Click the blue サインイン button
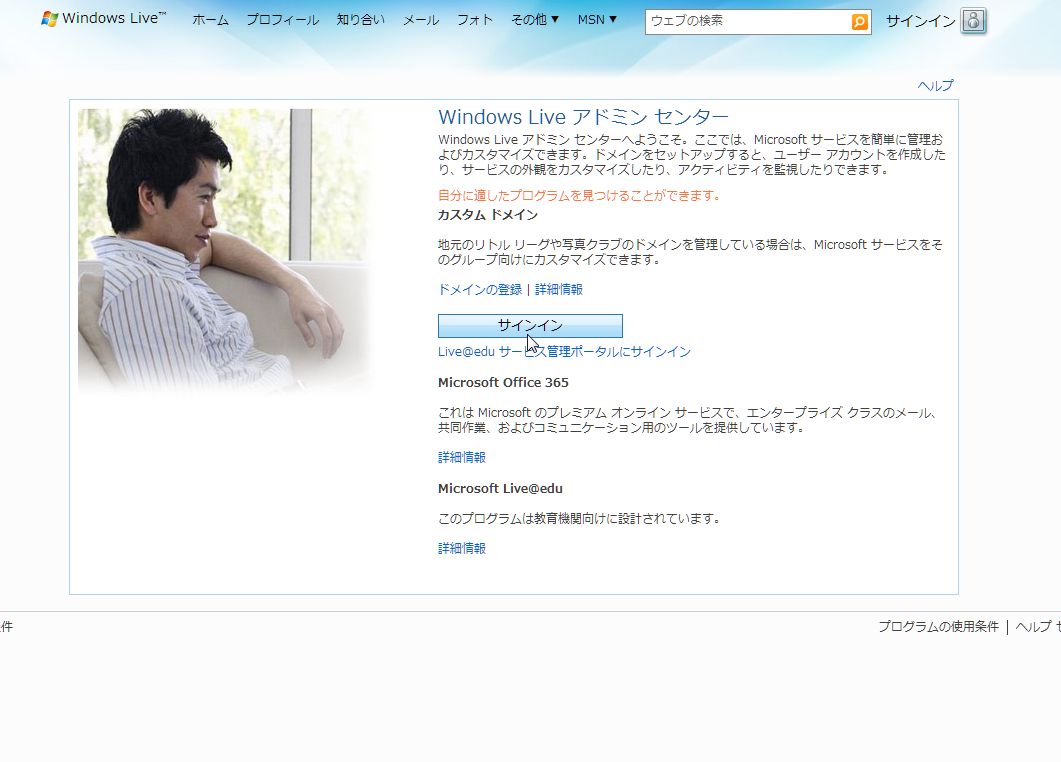Screen dimensions: 1061x762 pos(530,326)
